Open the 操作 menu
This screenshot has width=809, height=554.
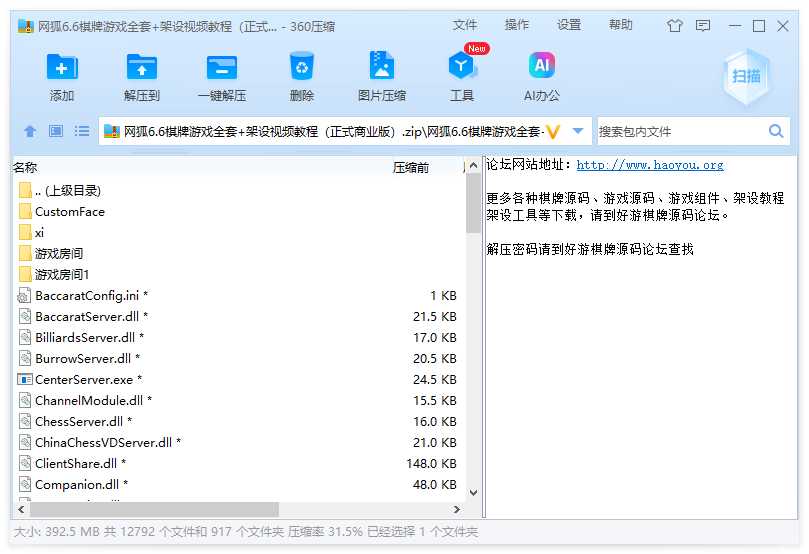coord(516,25)
